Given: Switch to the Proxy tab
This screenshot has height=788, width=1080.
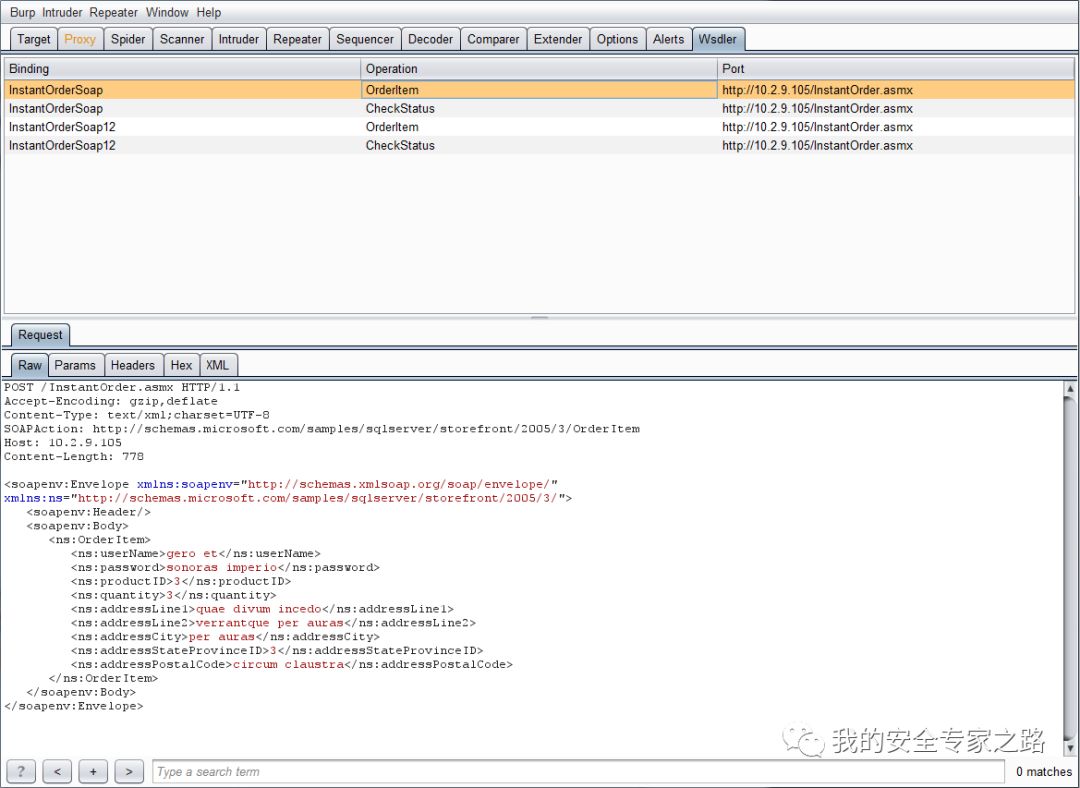Looking at the screenshot, I should click(80, 39).
